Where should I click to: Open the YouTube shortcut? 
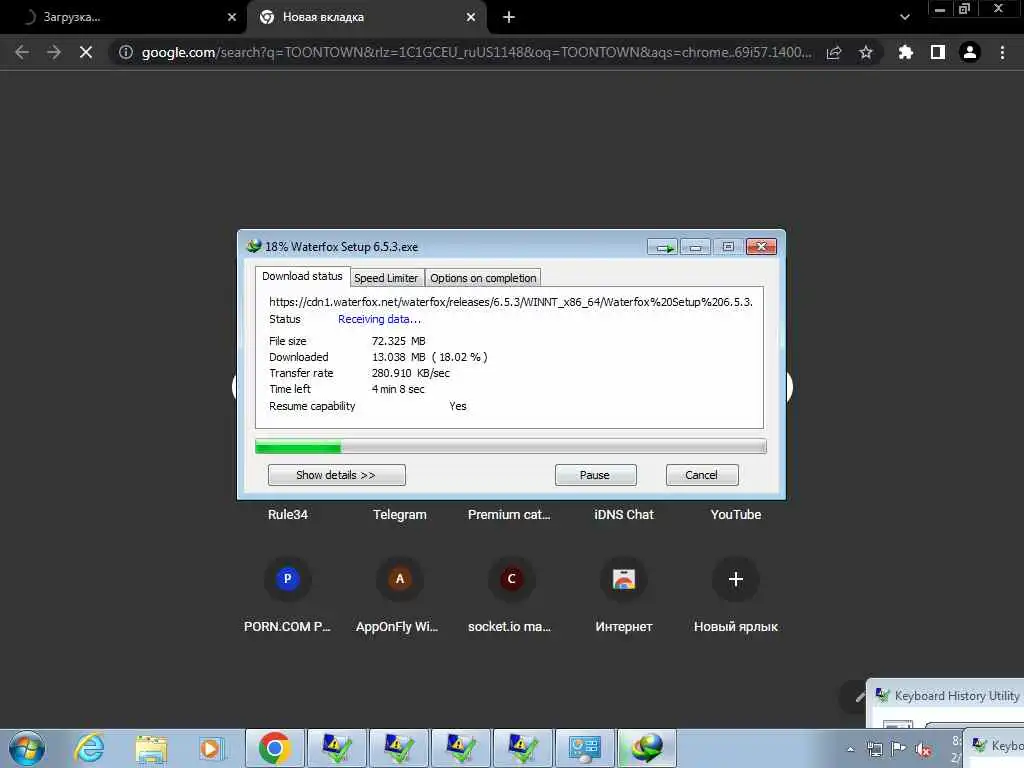[x=735, y=515]
